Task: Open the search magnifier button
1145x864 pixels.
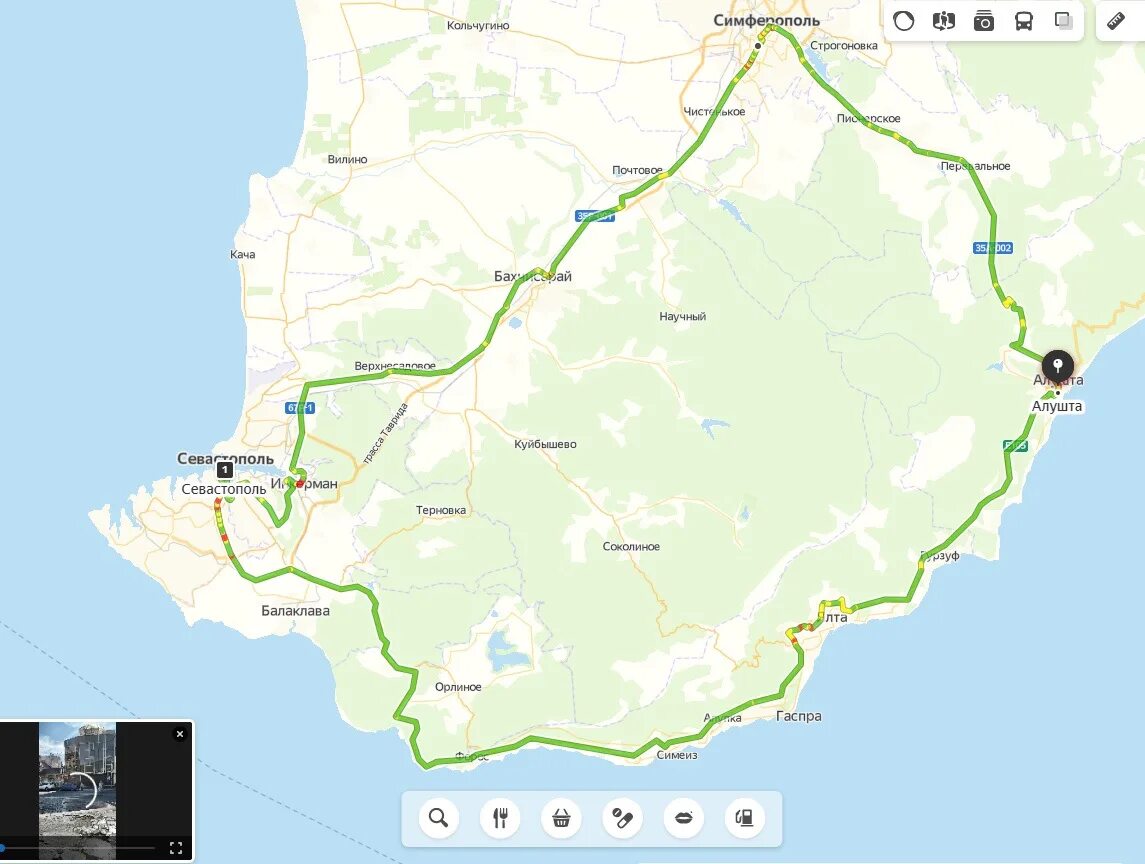Action: [x=438, y=818]
